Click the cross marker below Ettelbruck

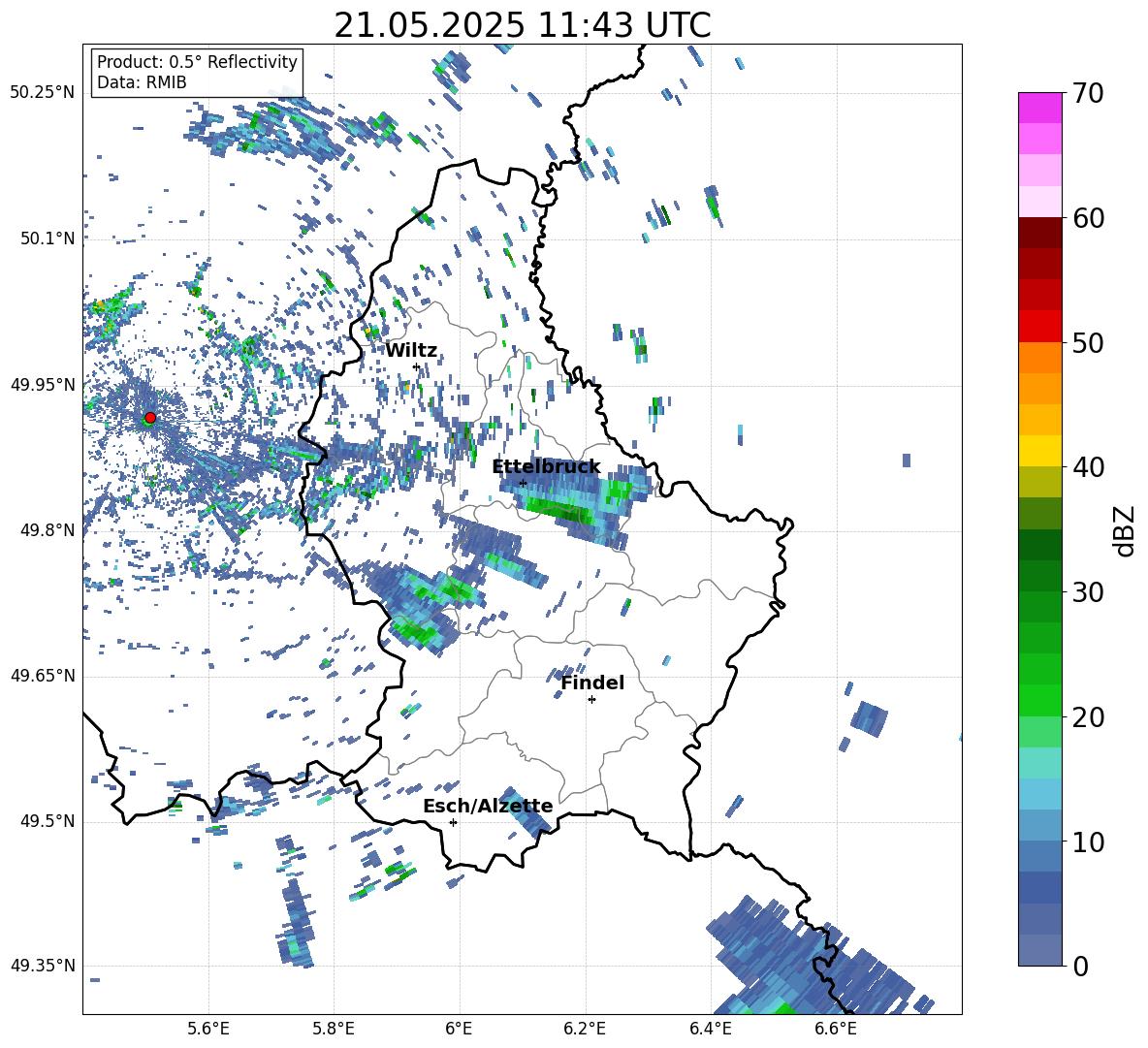pyautogui.click(x=523, y=483)
